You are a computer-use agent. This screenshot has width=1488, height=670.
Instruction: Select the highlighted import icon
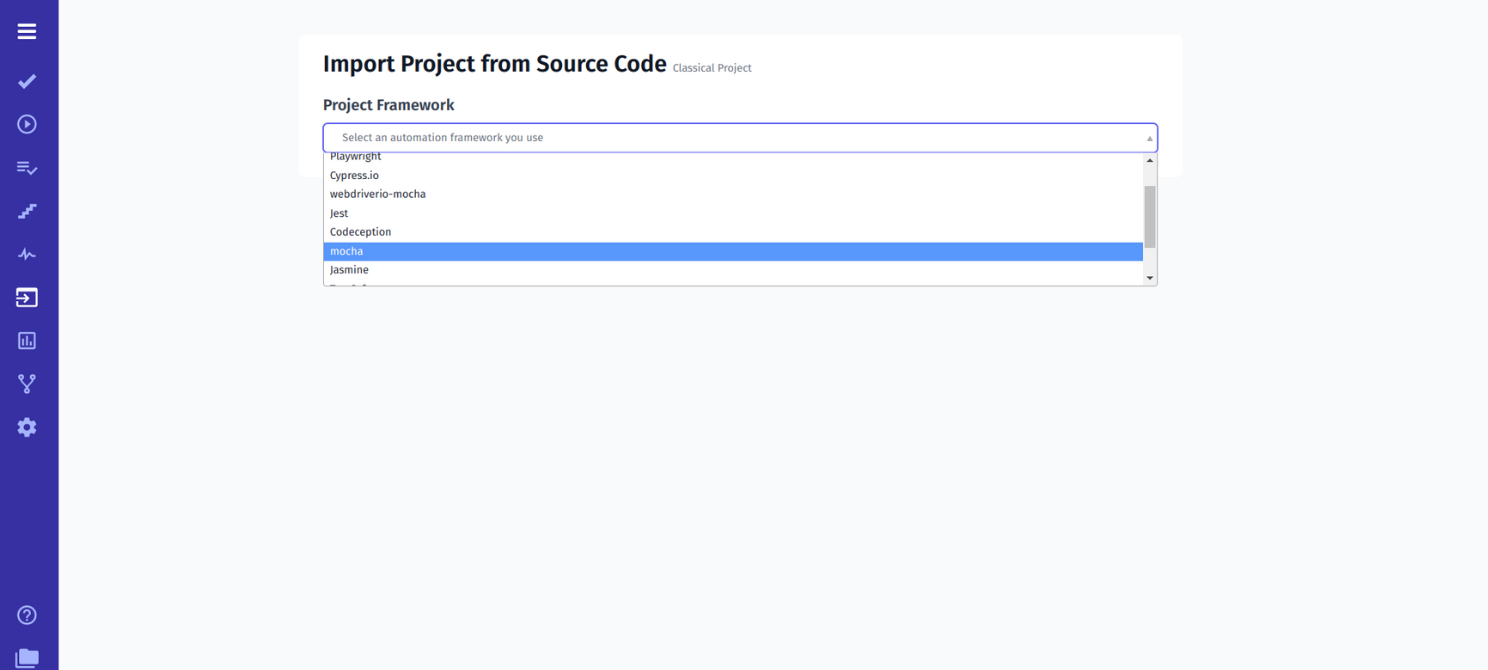pos(26,297)
